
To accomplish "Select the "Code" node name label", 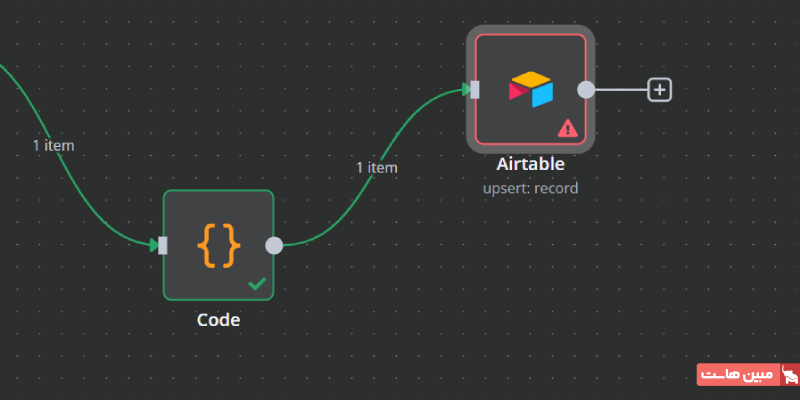I will [x=218, y=320].
